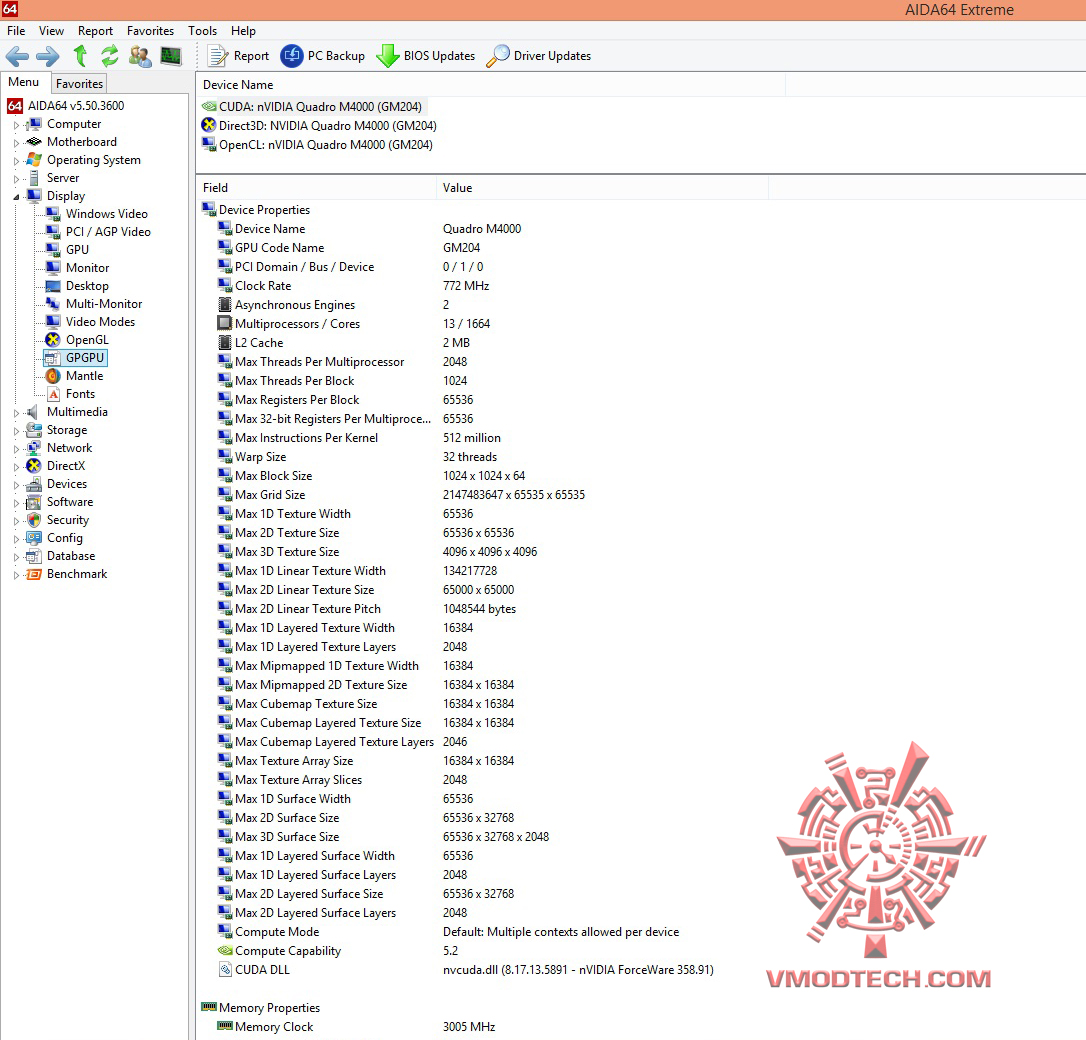Collapse the Display tree node
The width and height of the screenshot is (1086, 1040).
pyautogui.click(x=16, y=197)
